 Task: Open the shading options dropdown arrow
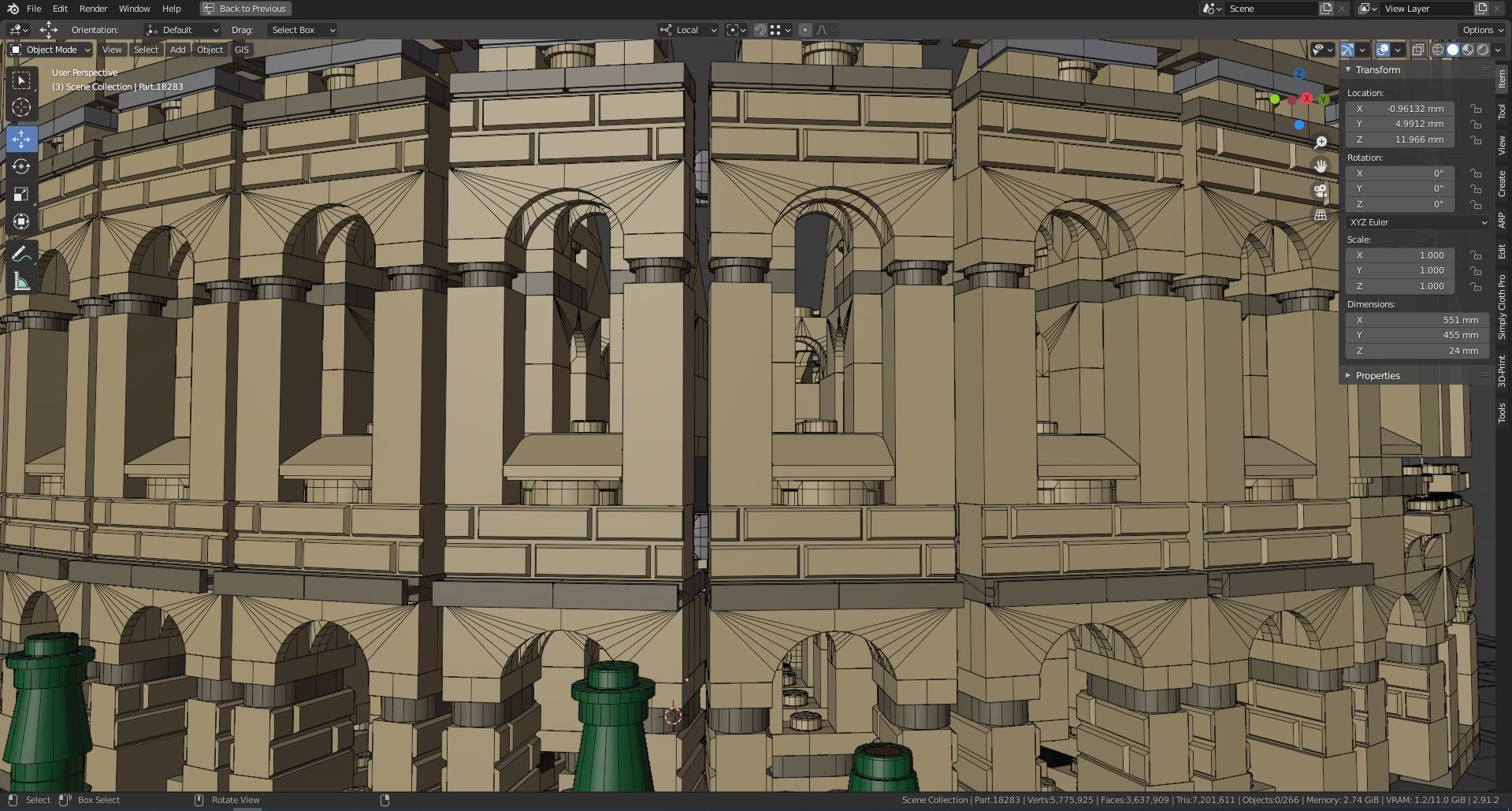coord(1498,50)
